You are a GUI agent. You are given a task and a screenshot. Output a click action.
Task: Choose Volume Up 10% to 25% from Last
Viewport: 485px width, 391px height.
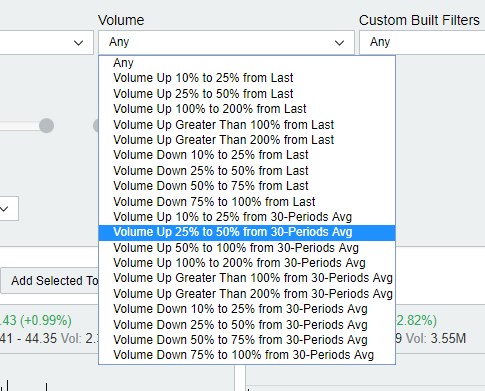pos(247,78)
